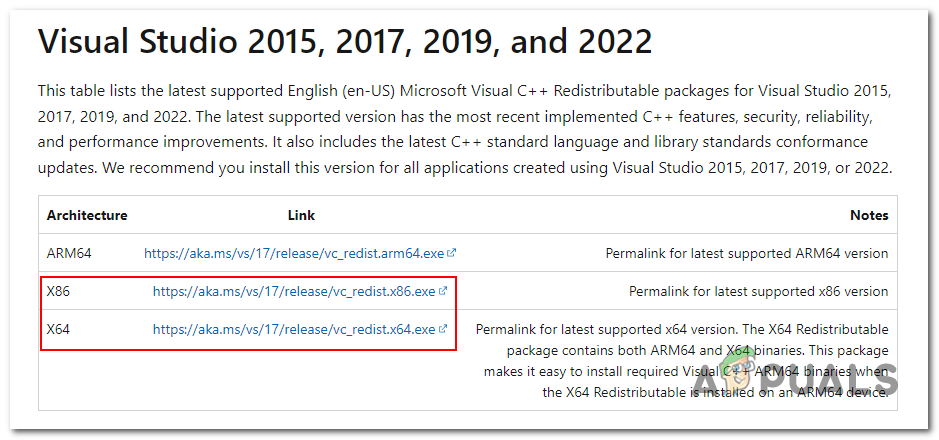Open the ARM64 vc_redist.arm64.exe download link
This screenshot has height=440, width=939.
(295, 253)
